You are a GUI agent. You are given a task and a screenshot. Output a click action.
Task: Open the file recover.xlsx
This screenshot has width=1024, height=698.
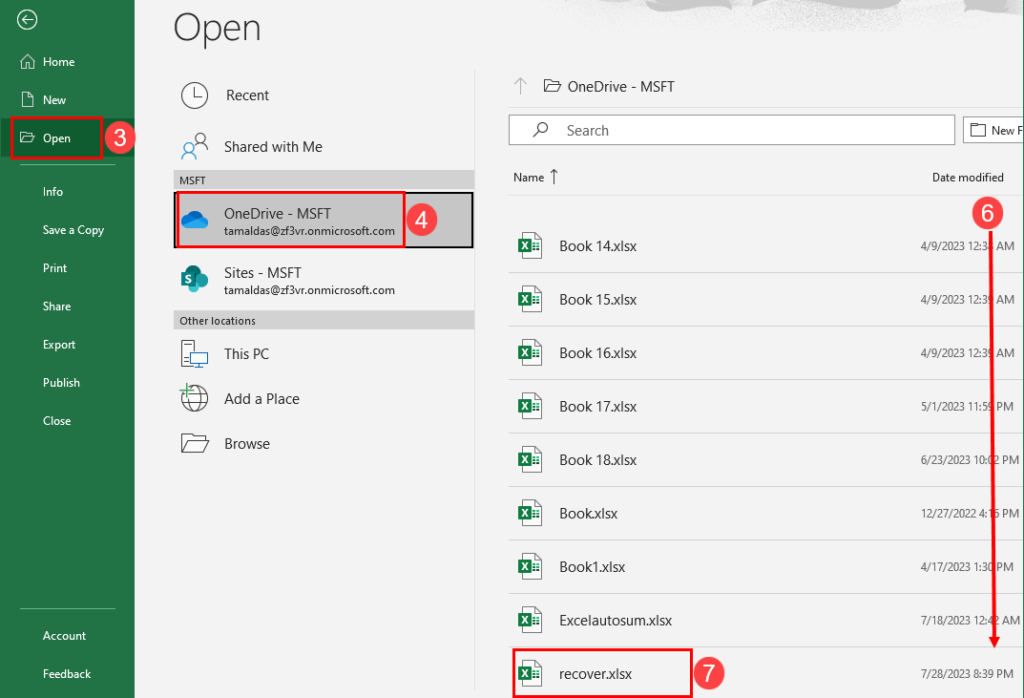click(765, 674)
